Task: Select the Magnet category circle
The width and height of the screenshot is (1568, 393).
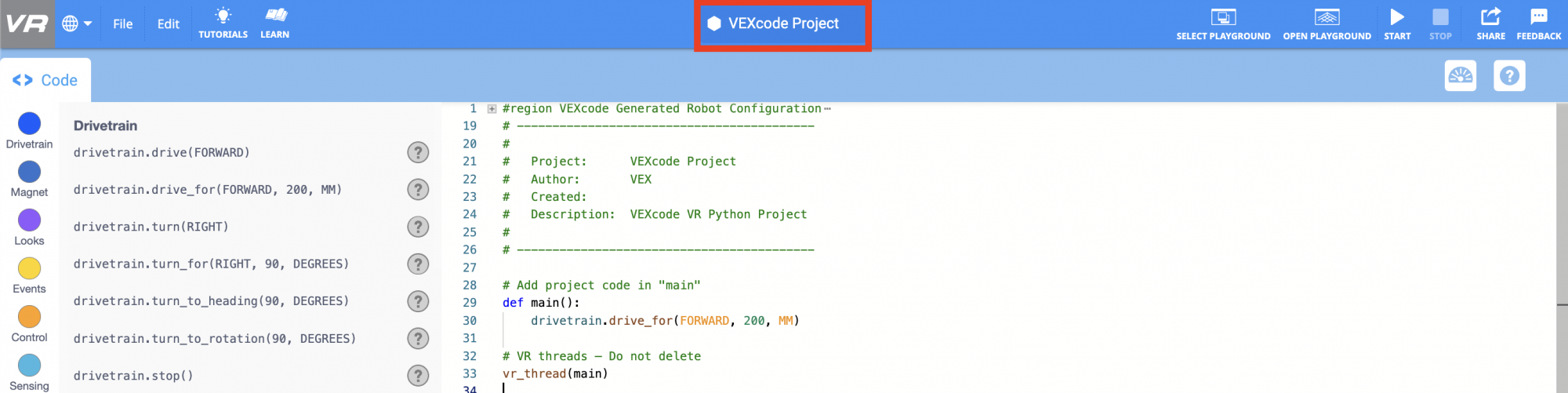Action: click(x=29, y=172)
